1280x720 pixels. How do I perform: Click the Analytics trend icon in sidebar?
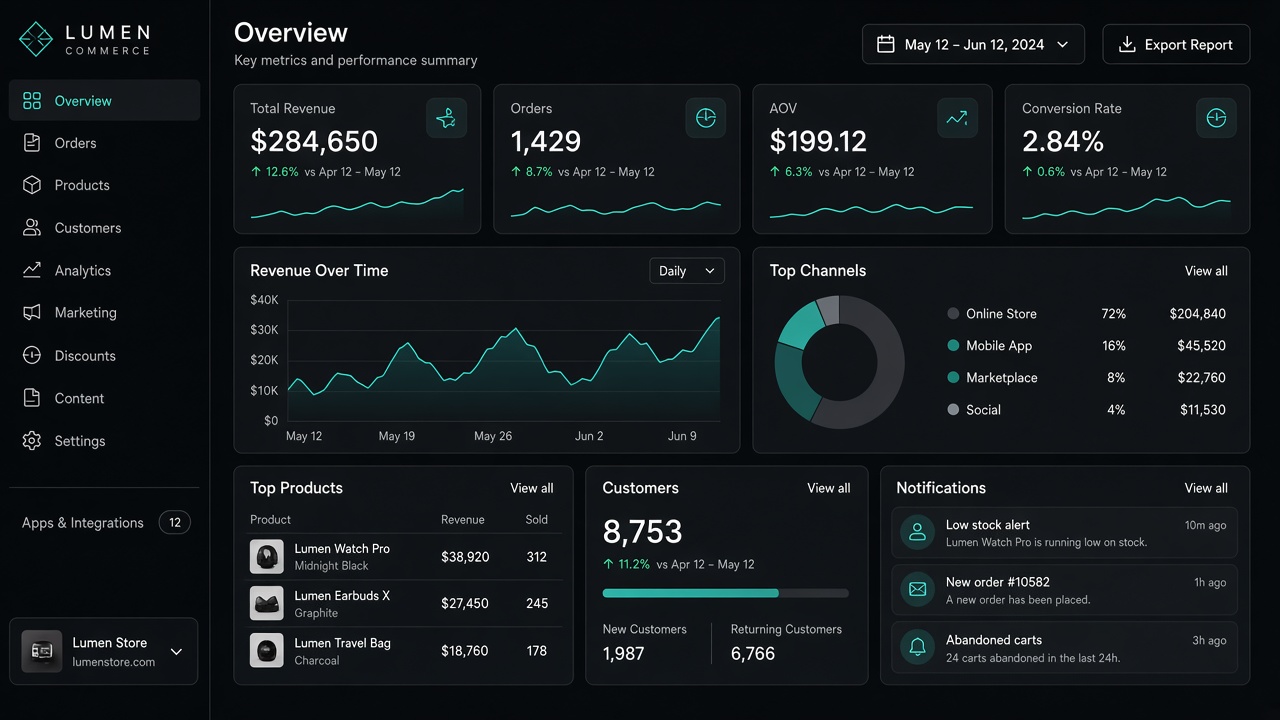pyautogui.click(x=32, y=270)
